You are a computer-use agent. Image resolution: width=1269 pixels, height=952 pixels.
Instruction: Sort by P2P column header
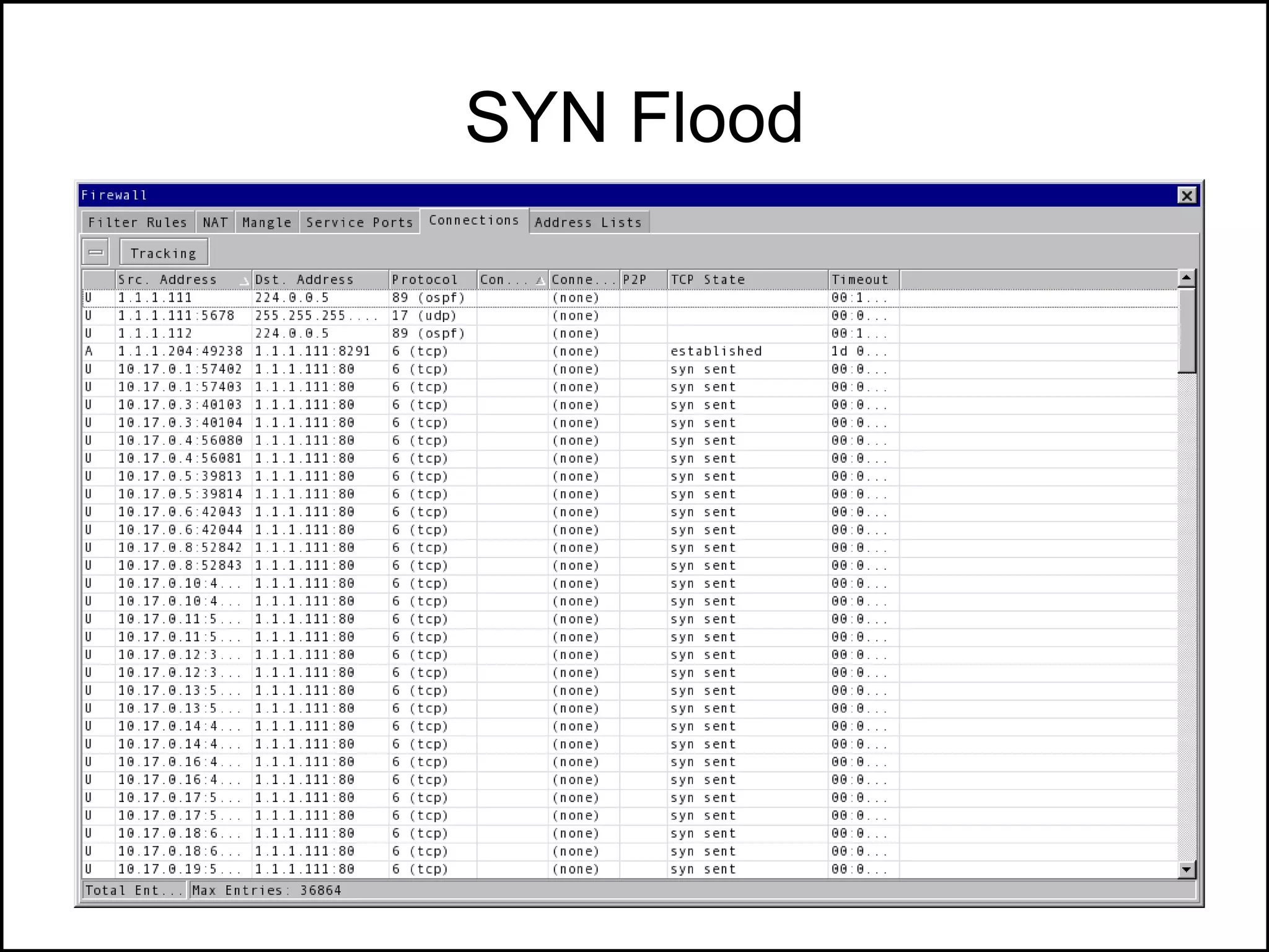643,279
